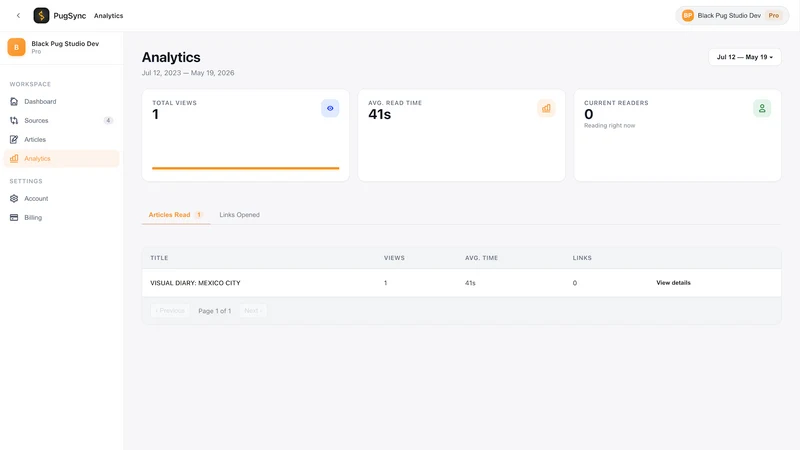The width and height of the screenshot is (800, 450).
Task: Click the Articles Read count badge
Action: pyautogui.click(x=199, y=215)
